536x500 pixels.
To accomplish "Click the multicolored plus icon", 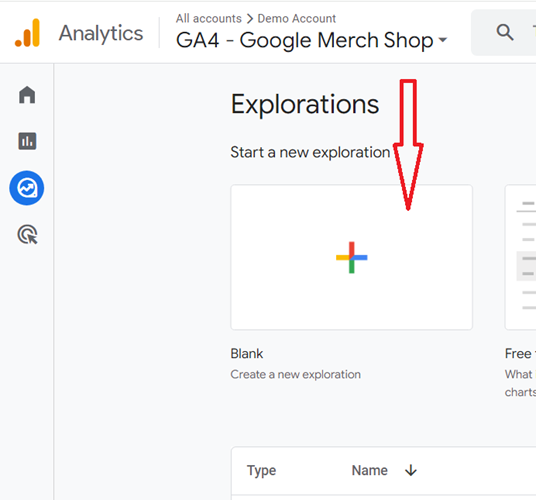I will coord(351,257).
